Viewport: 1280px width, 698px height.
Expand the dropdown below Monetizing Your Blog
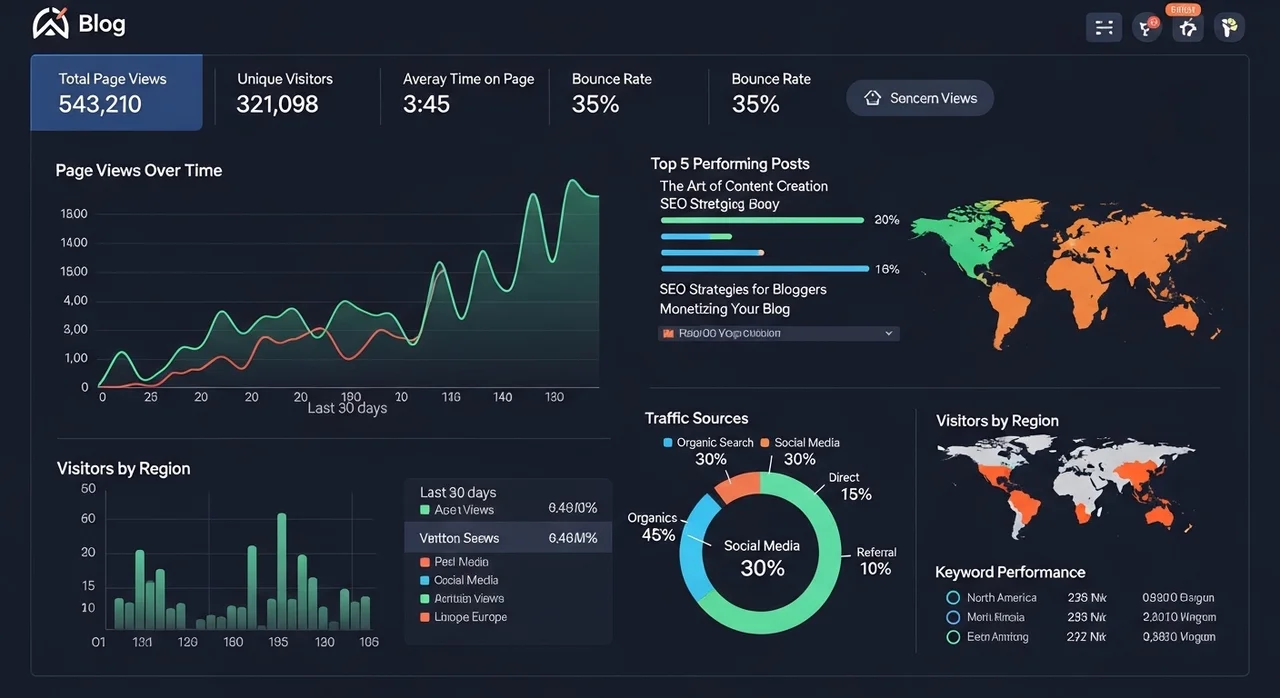click(x=778, y=334)
